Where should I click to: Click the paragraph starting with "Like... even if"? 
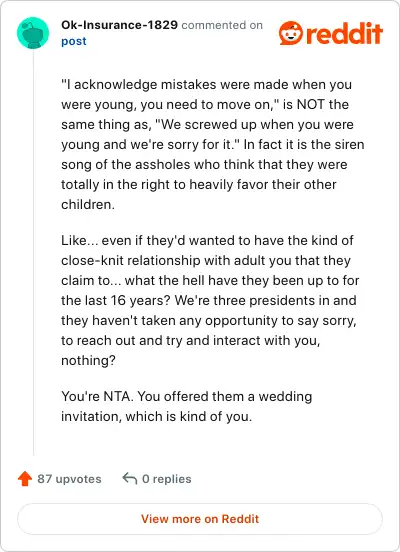210,300
